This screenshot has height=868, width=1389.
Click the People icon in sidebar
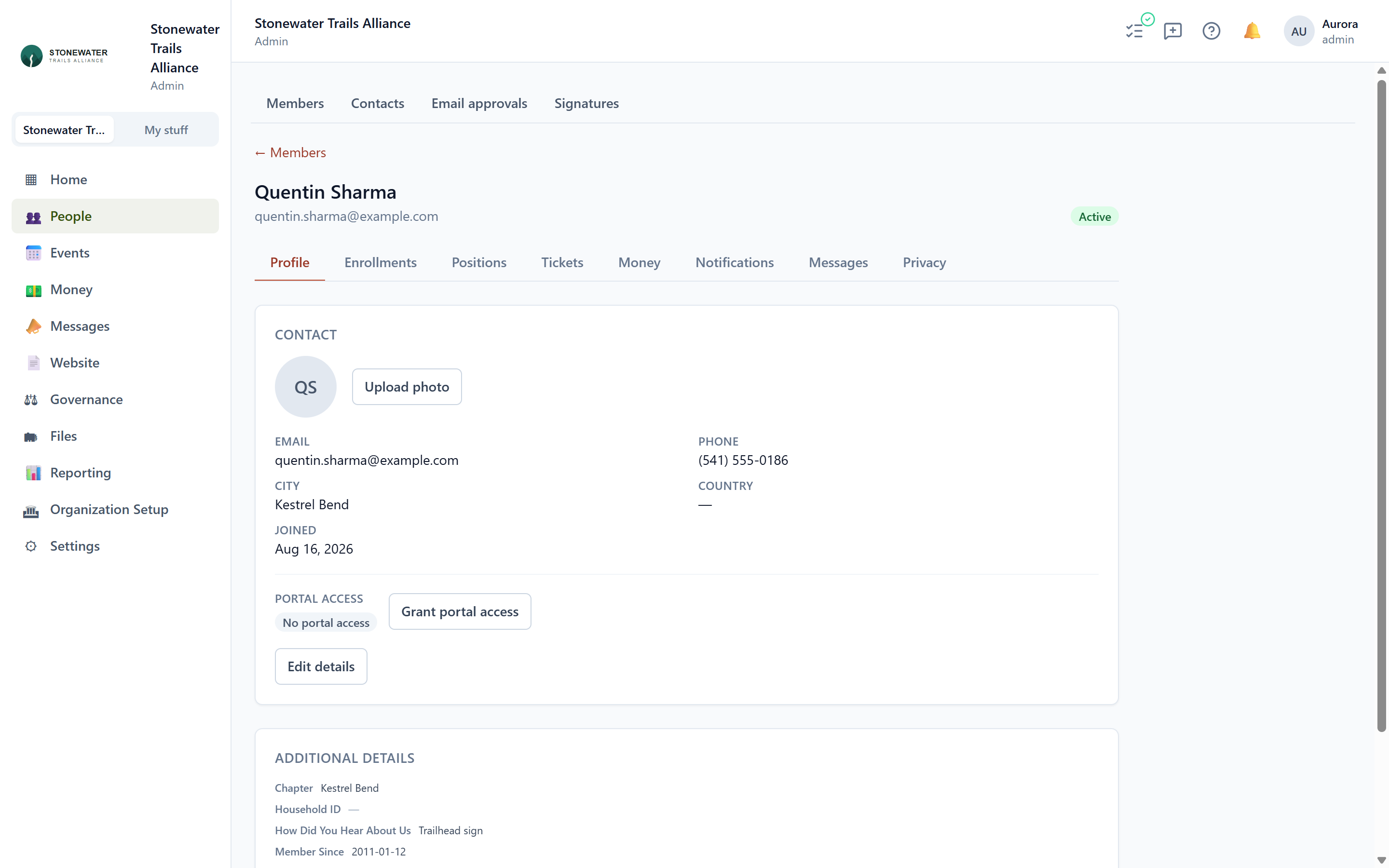pyautogui.click(x=33, y=217)
